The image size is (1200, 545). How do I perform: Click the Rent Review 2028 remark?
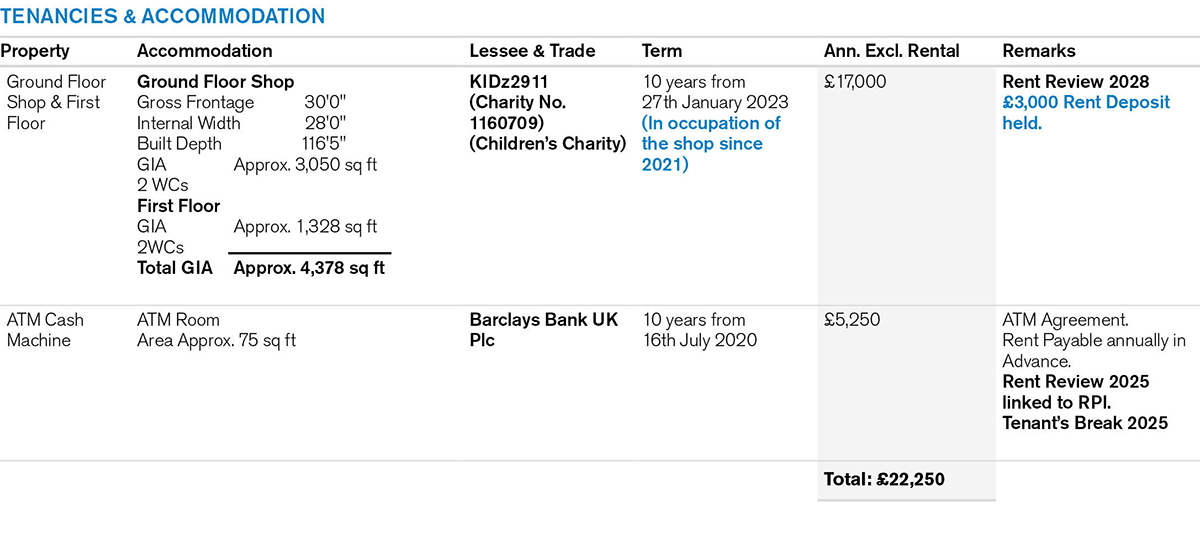[1076, 82]
